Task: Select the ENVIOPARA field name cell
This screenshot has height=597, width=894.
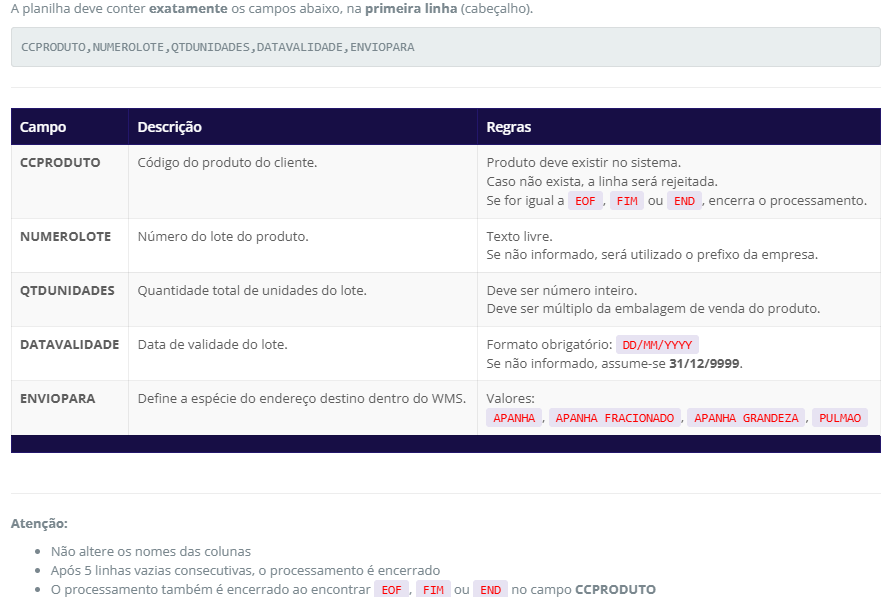Action: tap(57, 398)
